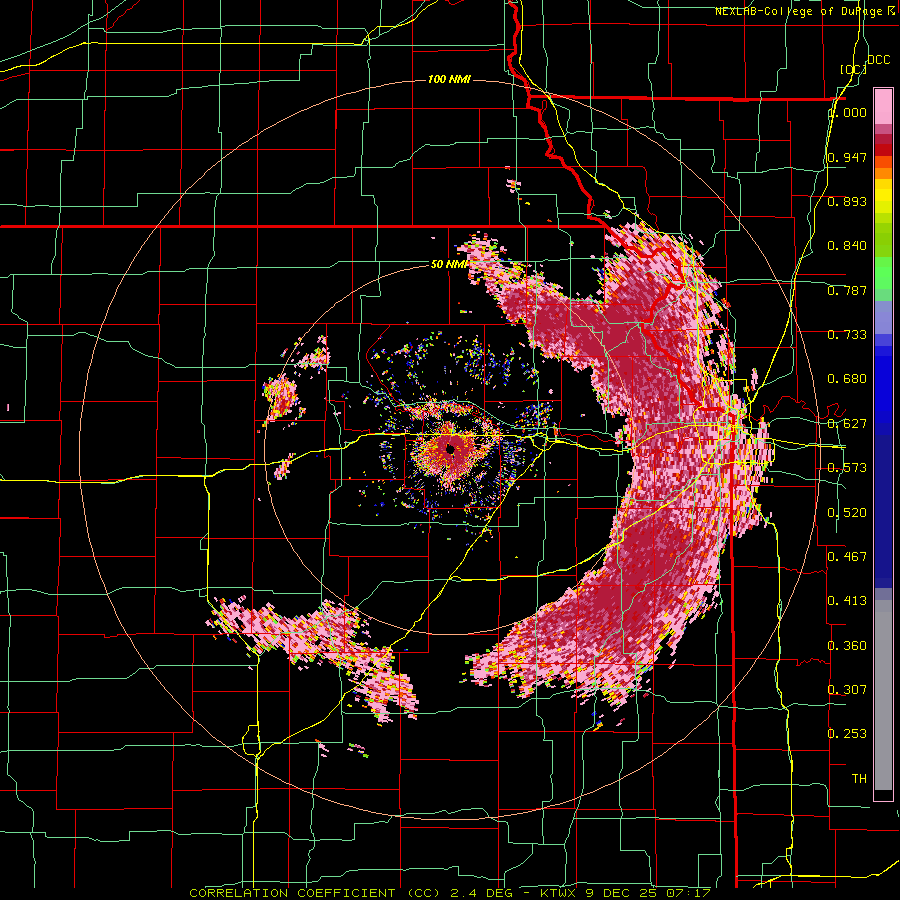900x900 pixels.
Task: Click the NEXLAB-College of DuPage label
Action: click(806, 11)
